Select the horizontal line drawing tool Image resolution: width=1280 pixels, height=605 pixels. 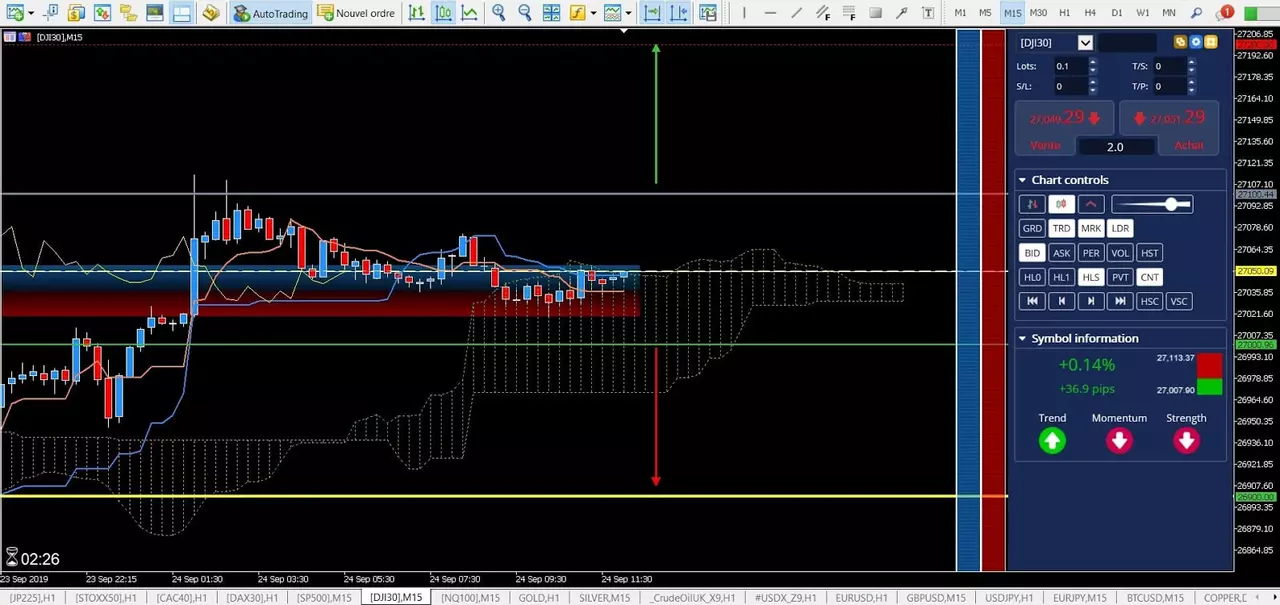click(x=770, y=13)
